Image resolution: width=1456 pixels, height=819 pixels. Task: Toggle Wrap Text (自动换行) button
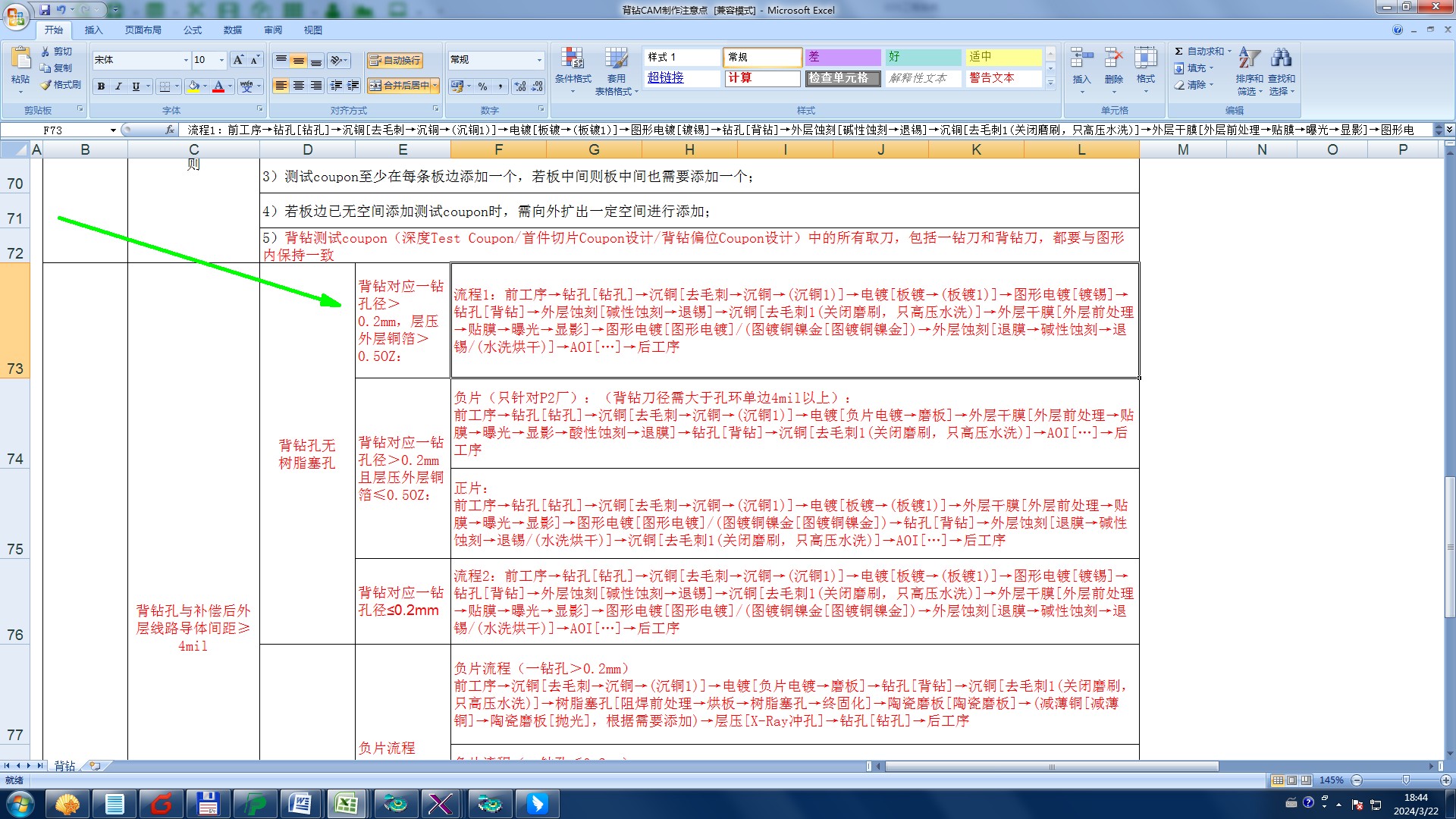[395, 61]
